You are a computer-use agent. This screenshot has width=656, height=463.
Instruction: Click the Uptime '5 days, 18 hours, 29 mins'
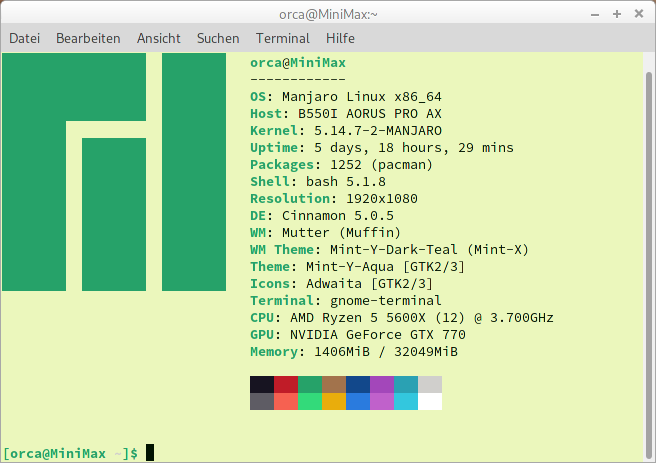pos(414,148)
